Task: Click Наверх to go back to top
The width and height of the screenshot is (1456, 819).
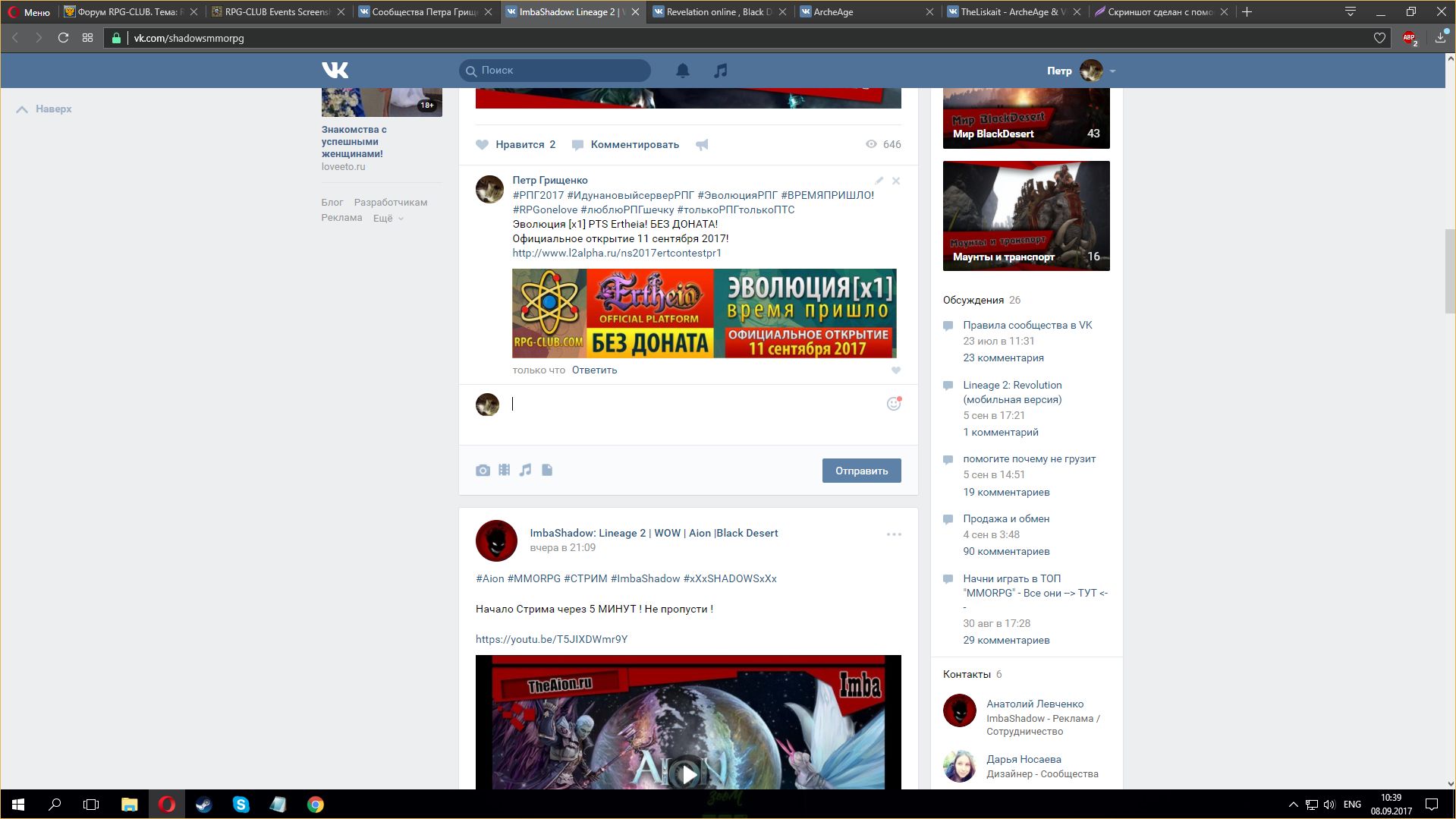Action: 44,109
